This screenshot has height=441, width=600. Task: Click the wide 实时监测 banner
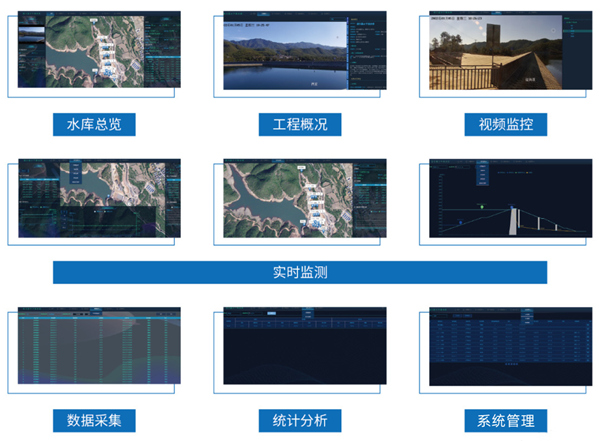pyautogui.click(x=300, y=272)
